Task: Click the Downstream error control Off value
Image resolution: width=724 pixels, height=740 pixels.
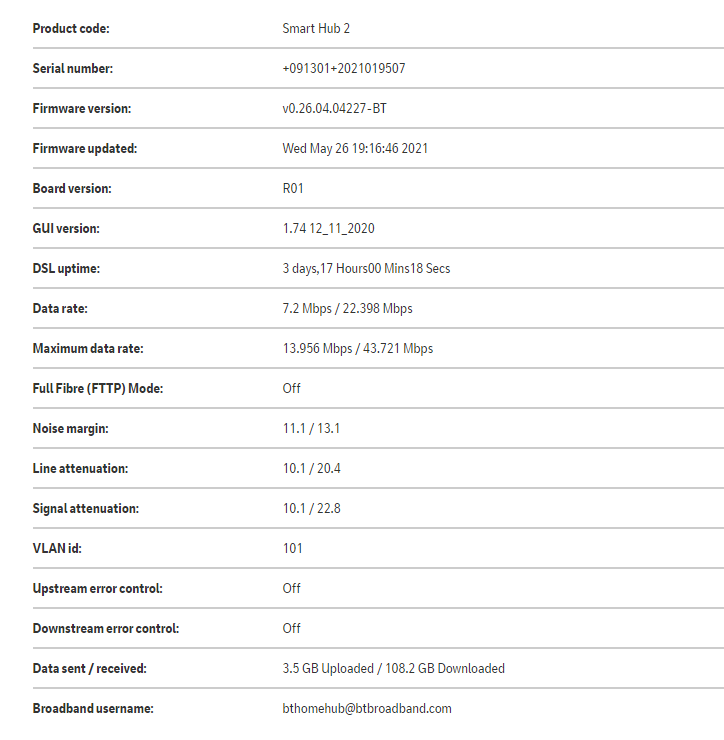Action: tap(291, 629)
